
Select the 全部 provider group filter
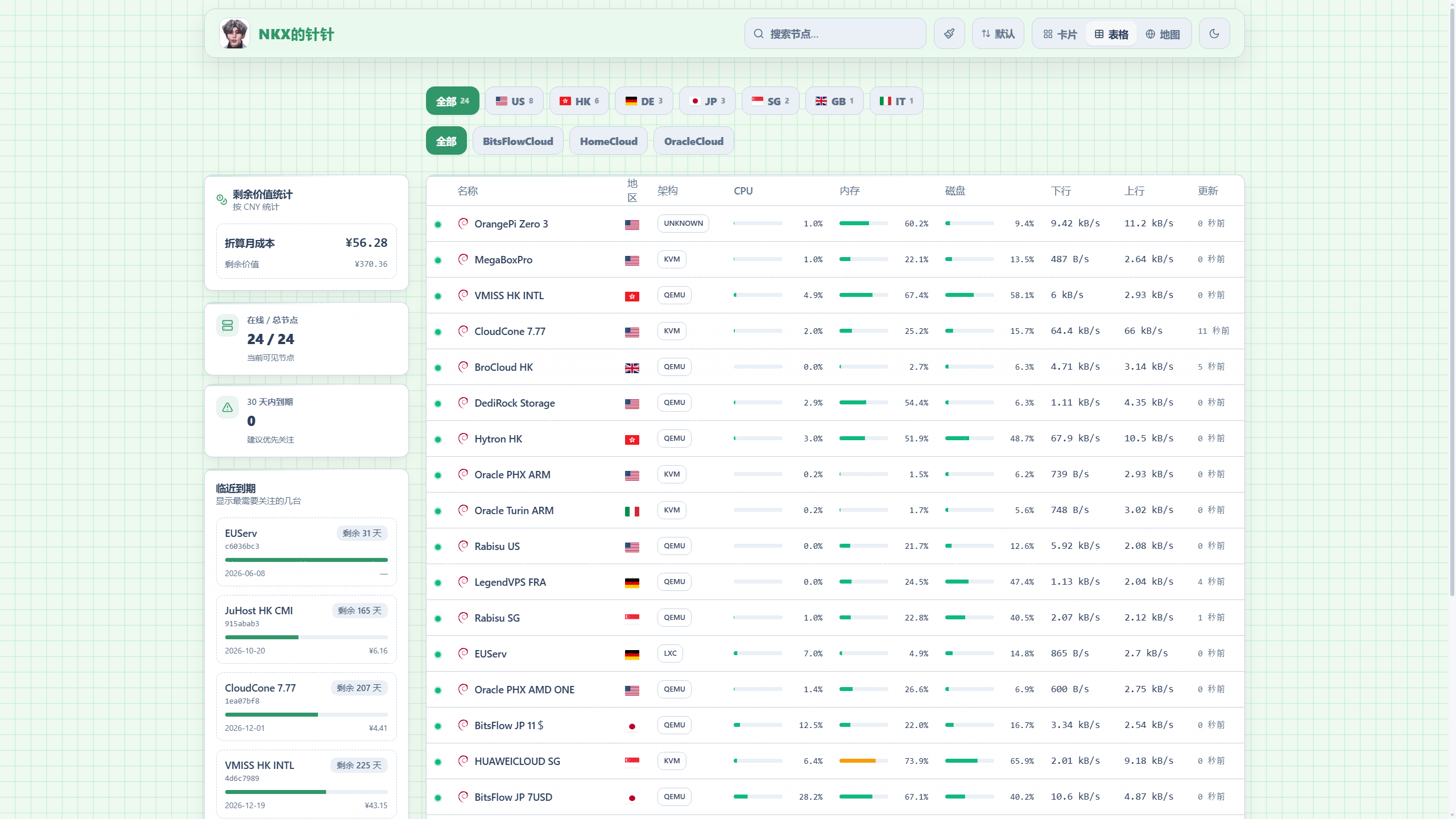click(446, 140)
